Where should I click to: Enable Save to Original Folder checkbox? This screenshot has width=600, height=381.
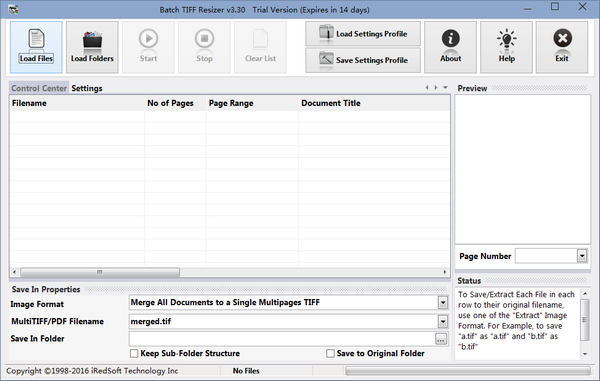pyautogui.click(x=330, y=353)
